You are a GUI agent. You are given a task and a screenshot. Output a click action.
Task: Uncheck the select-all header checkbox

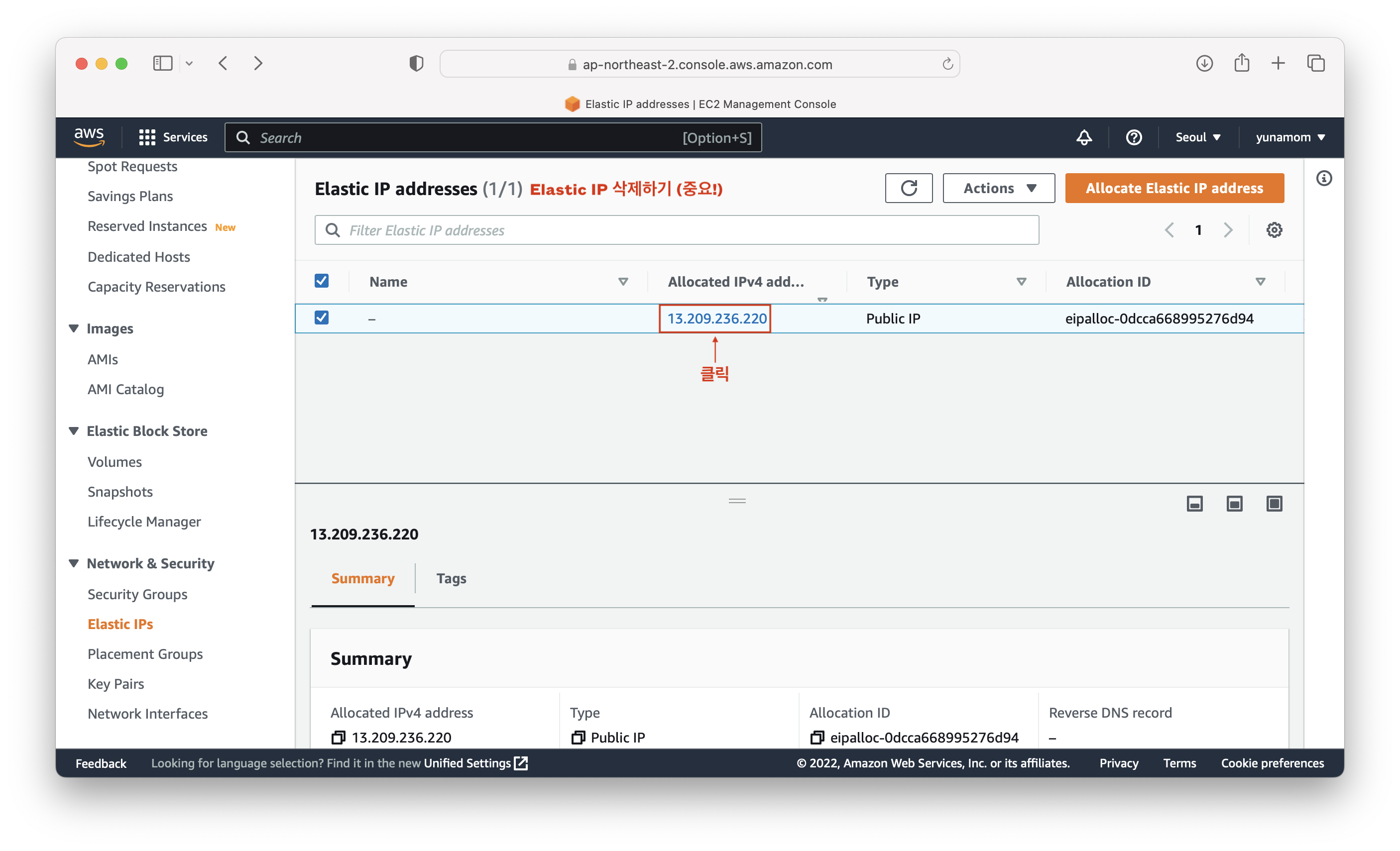322,281
